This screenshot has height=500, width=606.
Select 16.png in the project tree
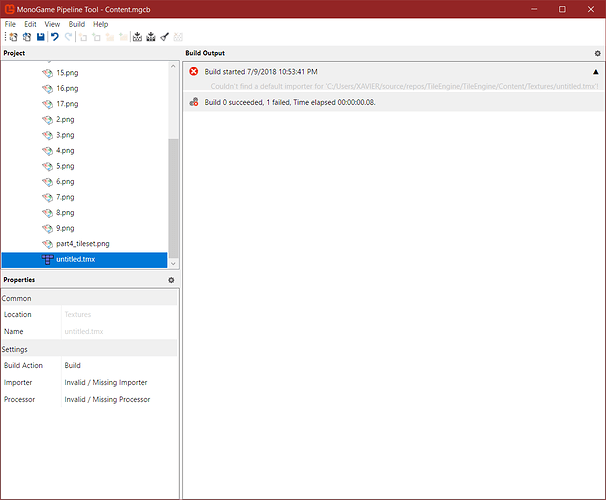pyautogui.click(x=67, y=88)
